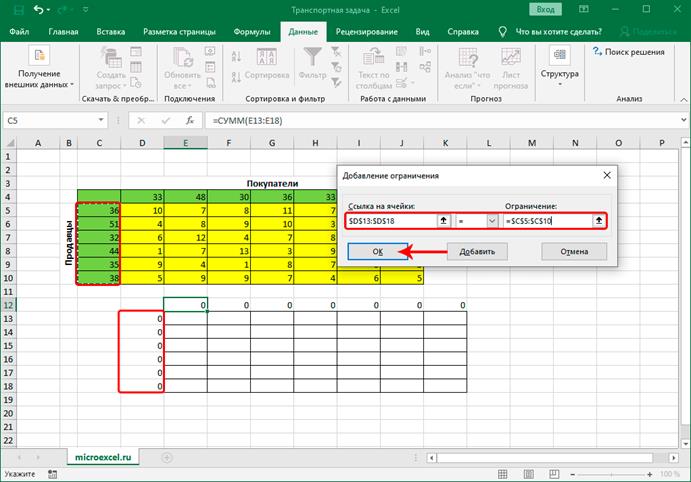Open the Name Box dropdown arrow
This screenshot has width=691, height=482.
click(101, 120)
